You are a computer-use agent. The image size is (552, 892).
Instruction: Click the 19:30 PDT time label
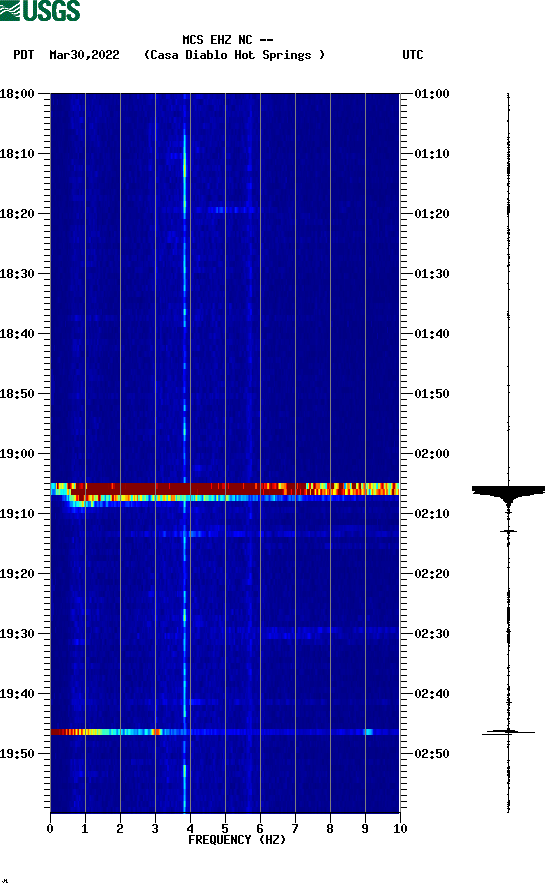click(17, 634)
